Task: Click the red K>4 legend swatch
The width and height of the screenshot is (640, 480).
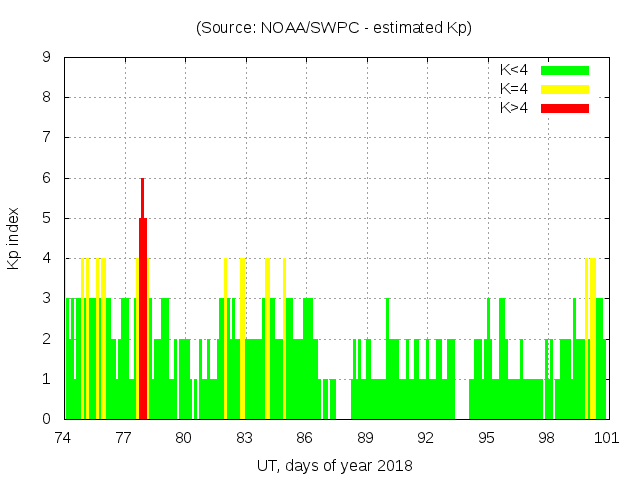Action: pyautogui.click(x=565, y=107)
